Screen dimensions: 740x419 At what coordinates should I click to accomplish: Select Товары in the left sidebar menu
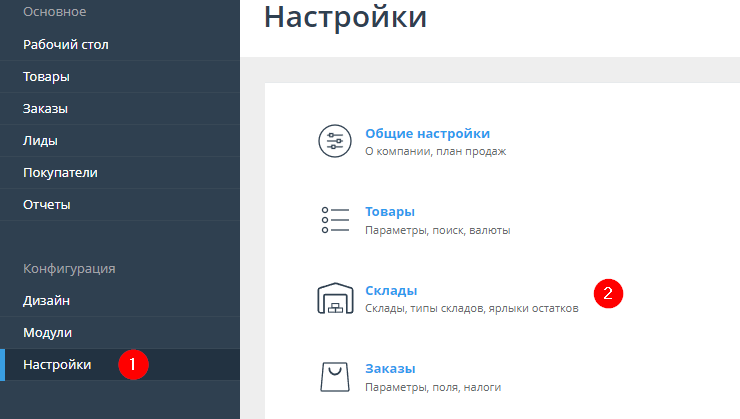click(x=46, y=76)
